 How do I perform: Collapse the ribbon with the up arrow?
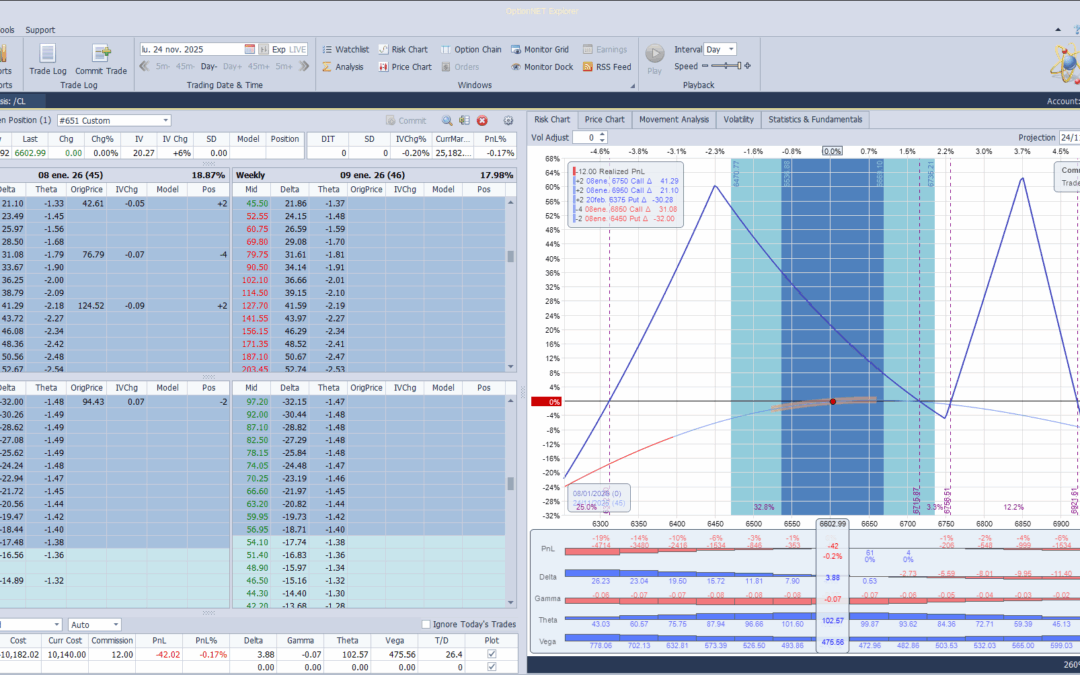pyautogui.click(x=1059, y=30)
